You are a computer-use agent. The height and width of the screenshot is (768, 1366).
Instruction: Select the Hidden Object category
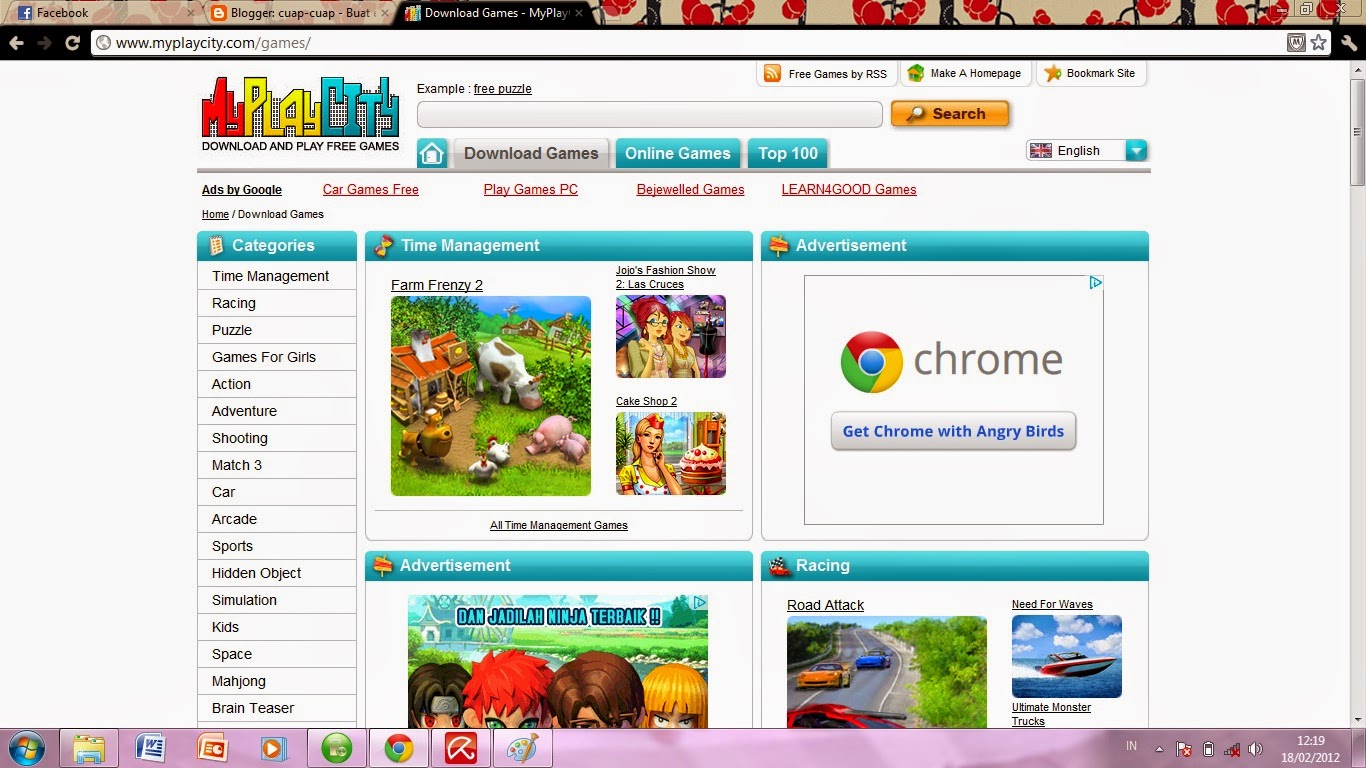[x=277, y=573]
